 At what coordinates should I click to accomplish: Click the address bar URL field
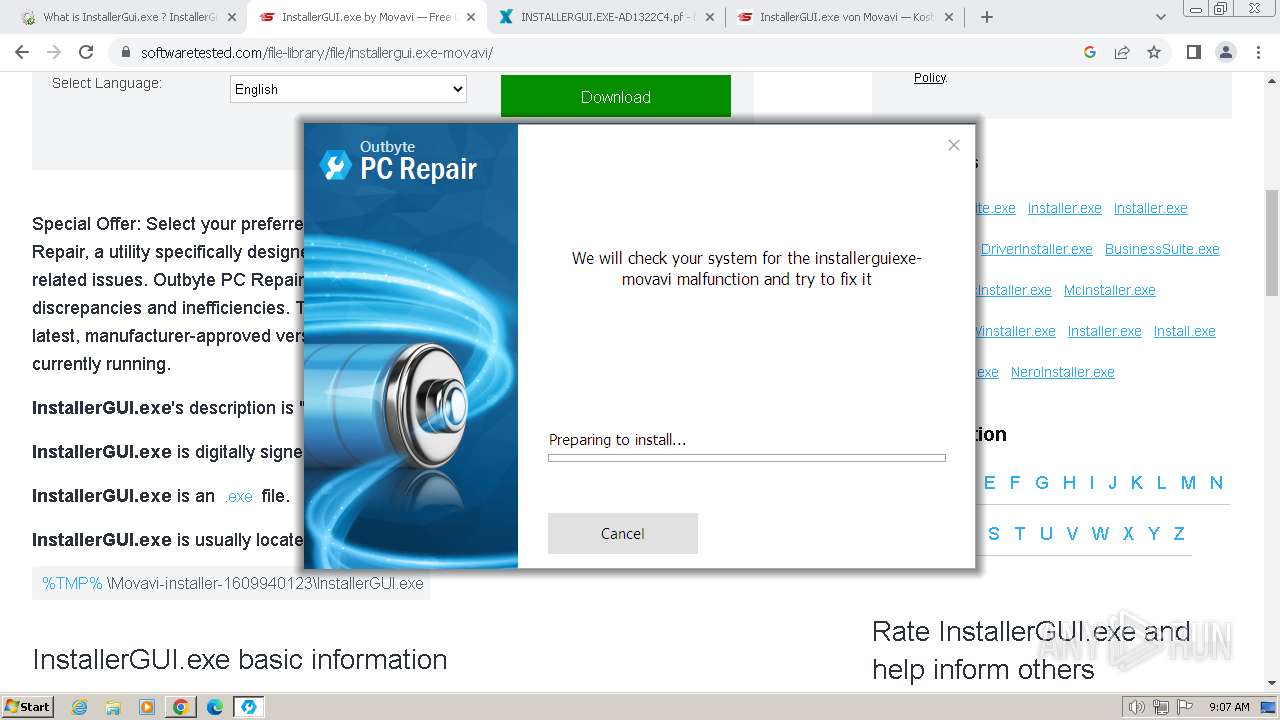click(600, 53)
